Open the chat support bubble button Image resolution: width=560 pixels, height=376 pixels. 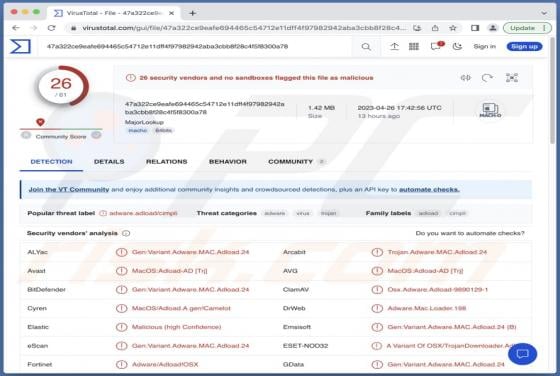tap(522, 354)
